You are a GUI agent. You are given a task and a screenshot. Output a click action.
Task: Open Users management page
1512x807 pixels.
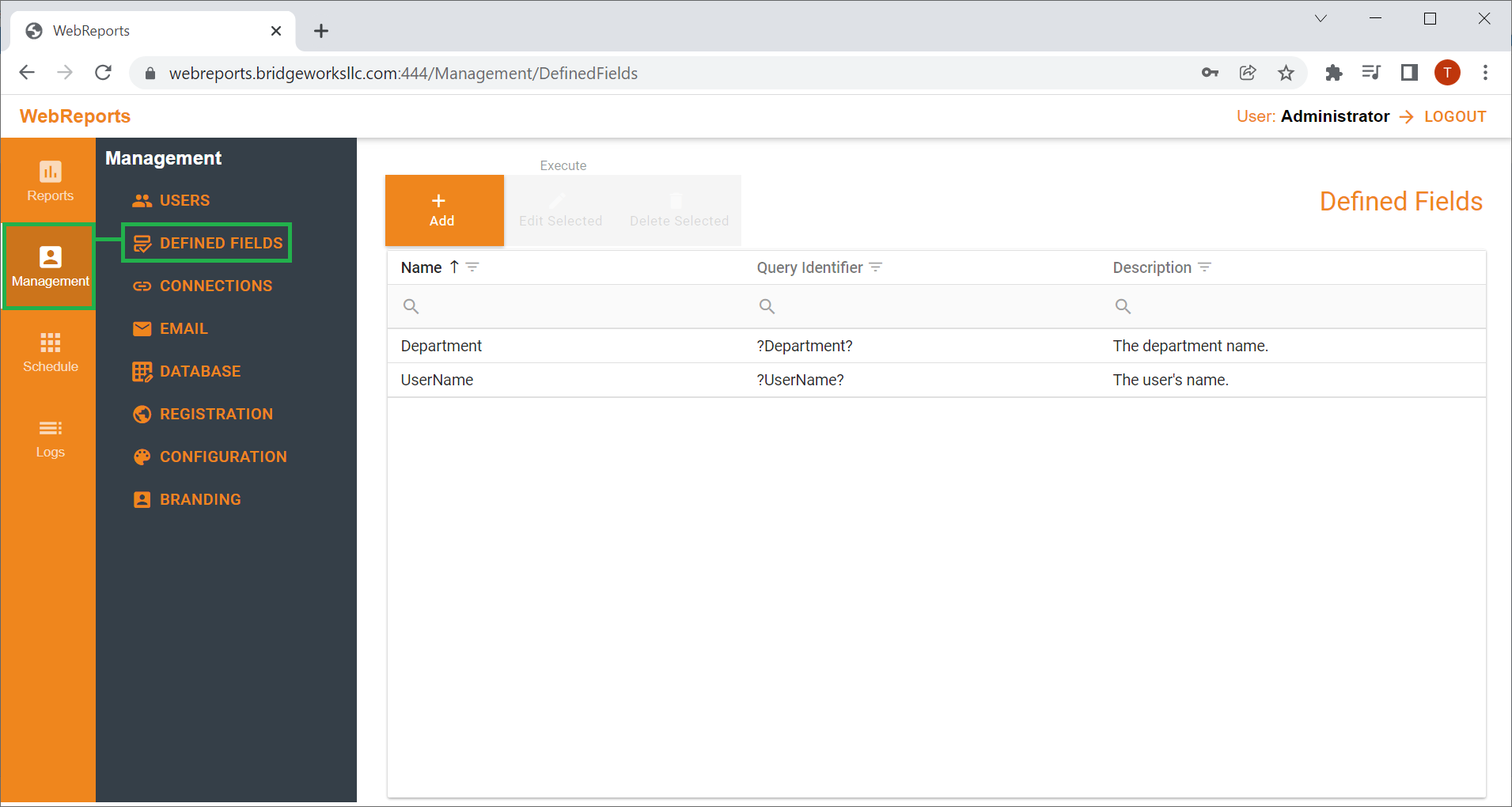pos(171,200)
